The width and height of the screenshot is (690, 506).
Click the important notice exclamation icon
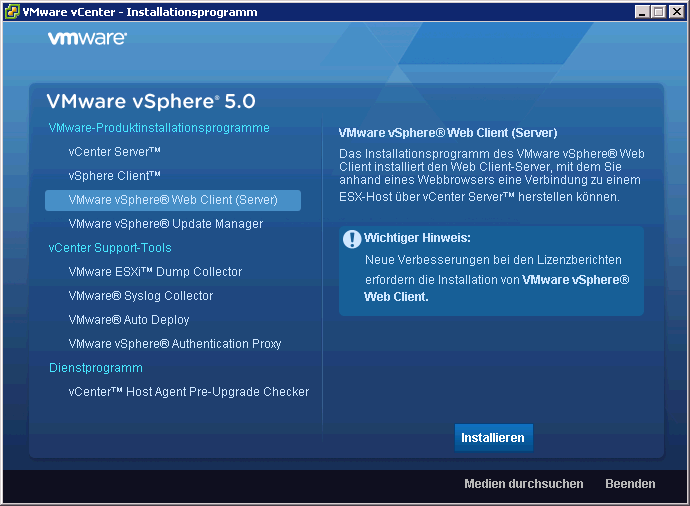352,239
